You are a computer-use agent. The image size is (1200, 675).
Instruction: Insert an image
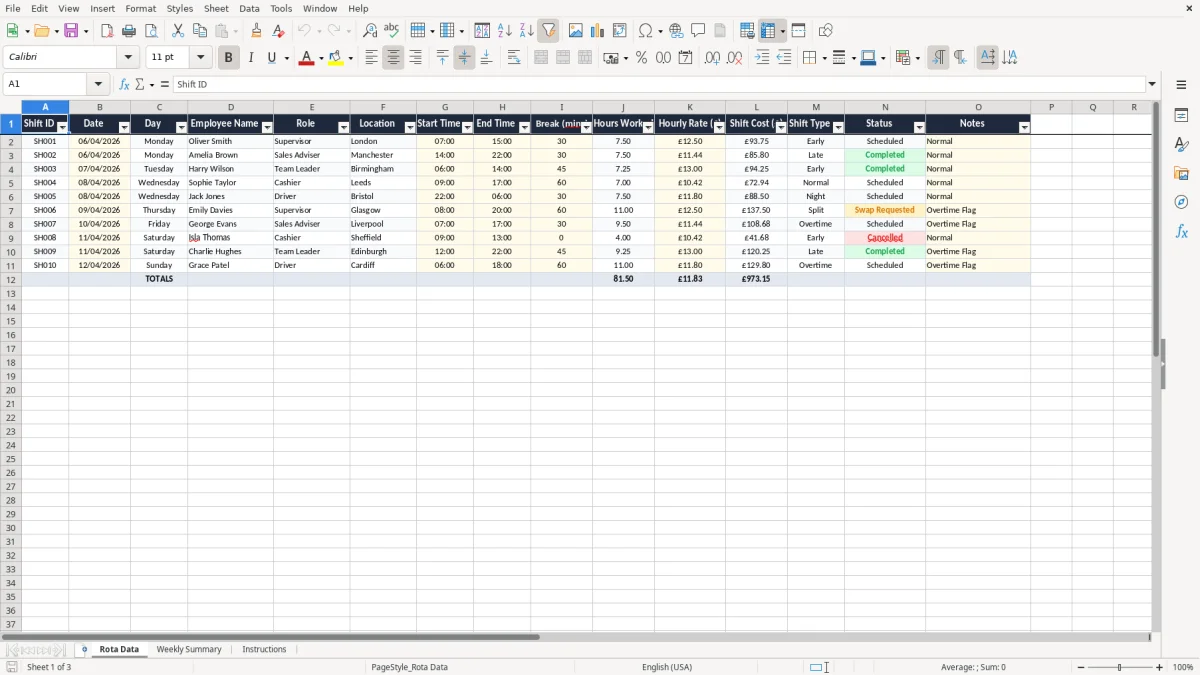(576, 31)
